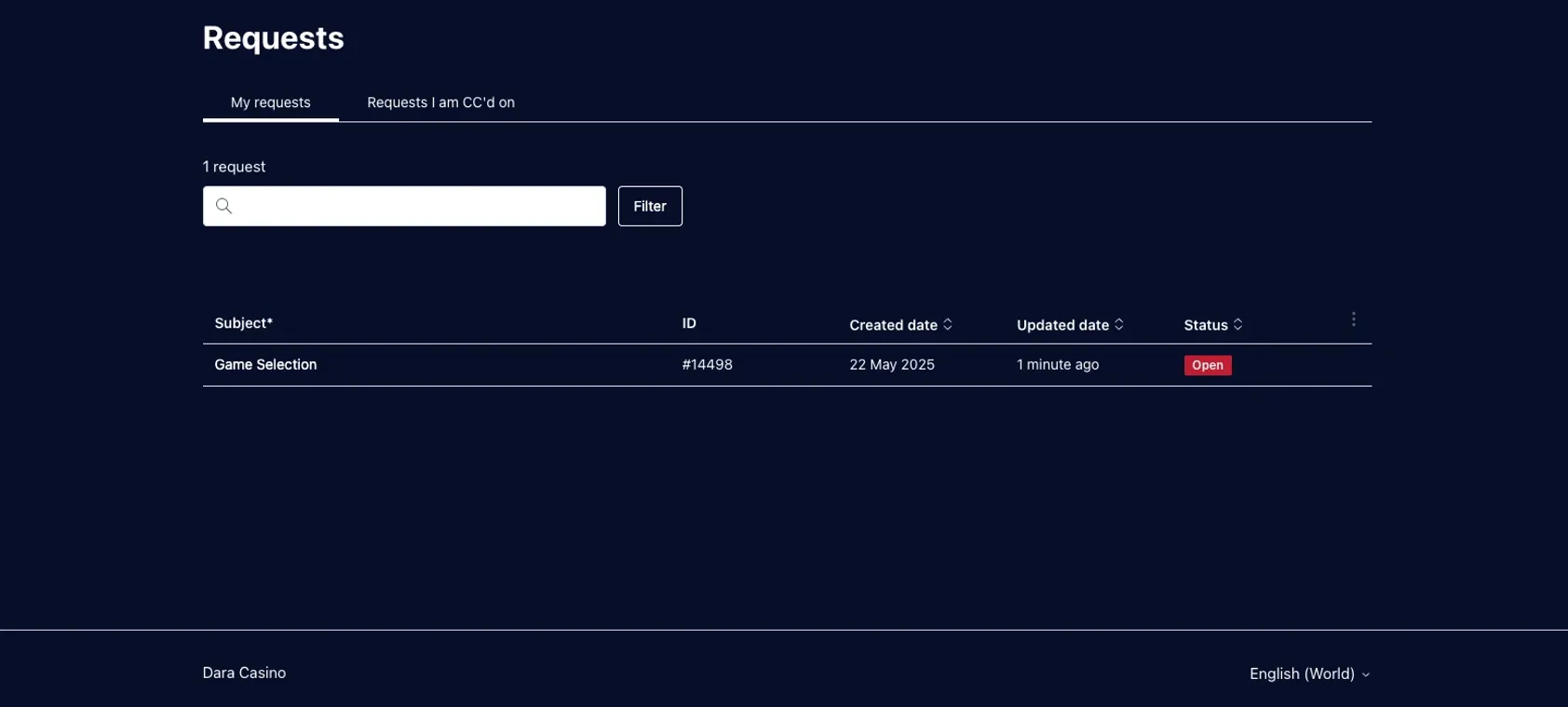
Task: Click the request search input field
Action: point(404,206)
